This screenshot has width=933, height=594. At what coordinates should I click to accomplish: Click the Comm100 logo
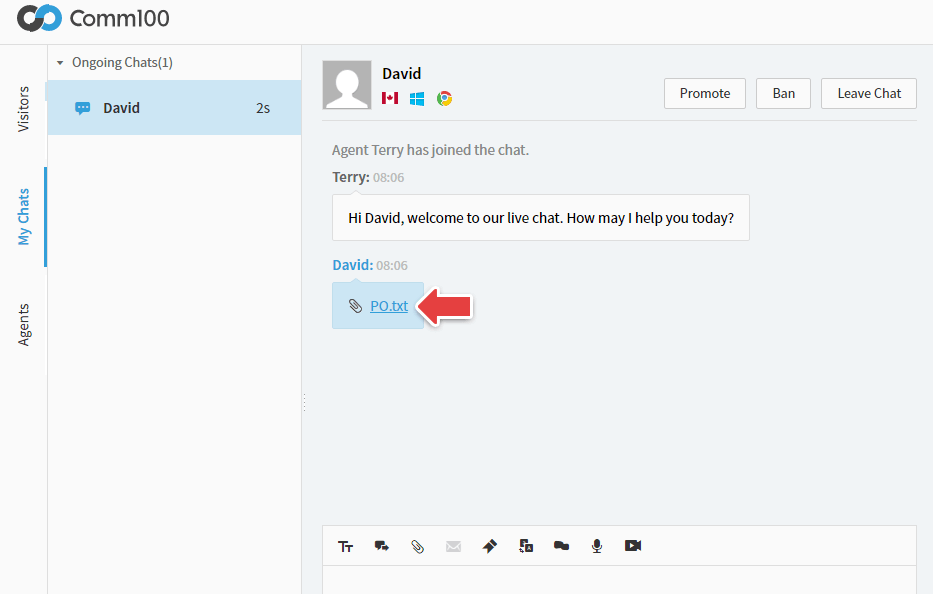pyautogui.click(x=92, y=18)
